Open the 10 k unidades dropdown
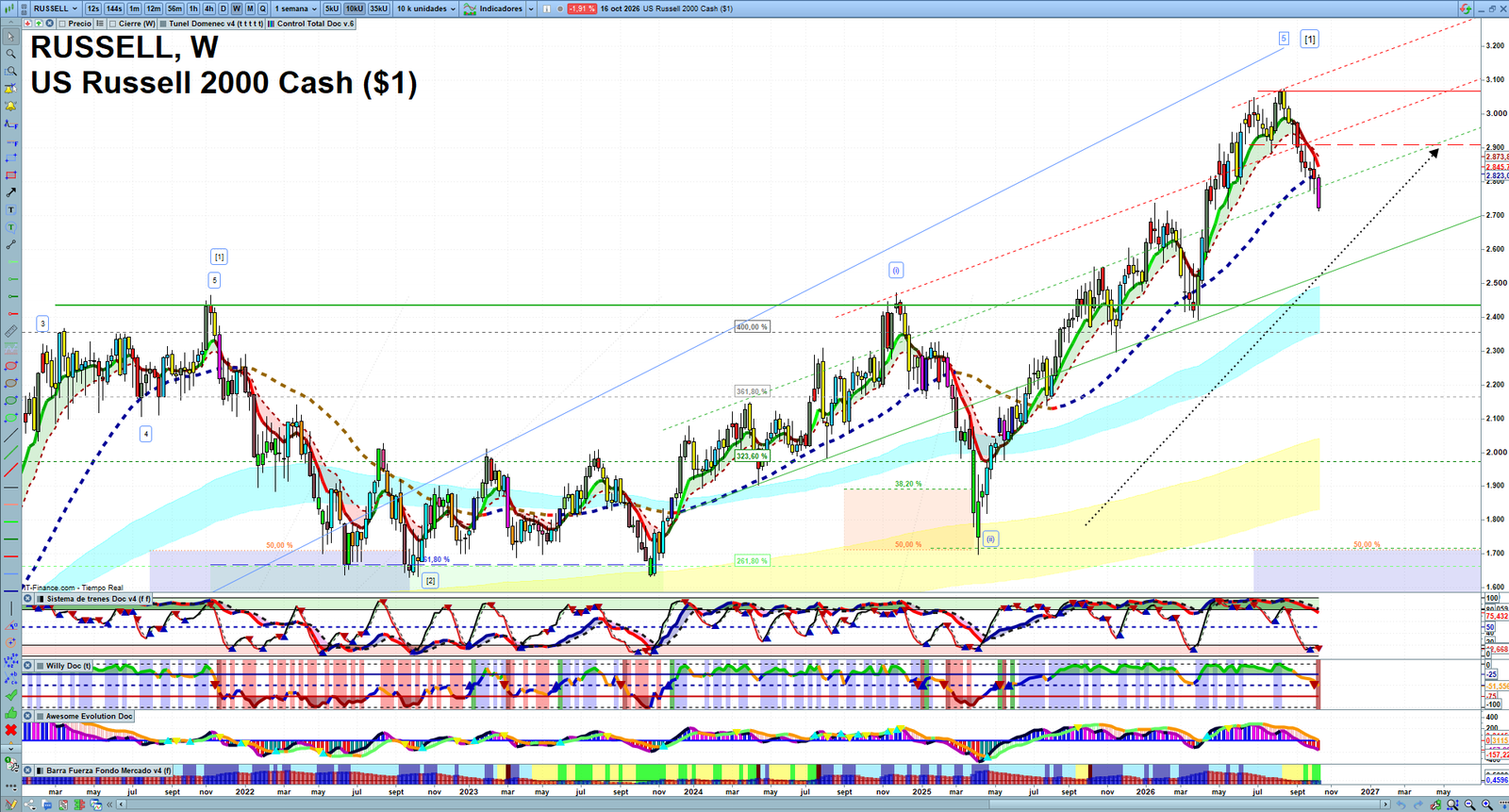1509x812 pixels. 425,8
